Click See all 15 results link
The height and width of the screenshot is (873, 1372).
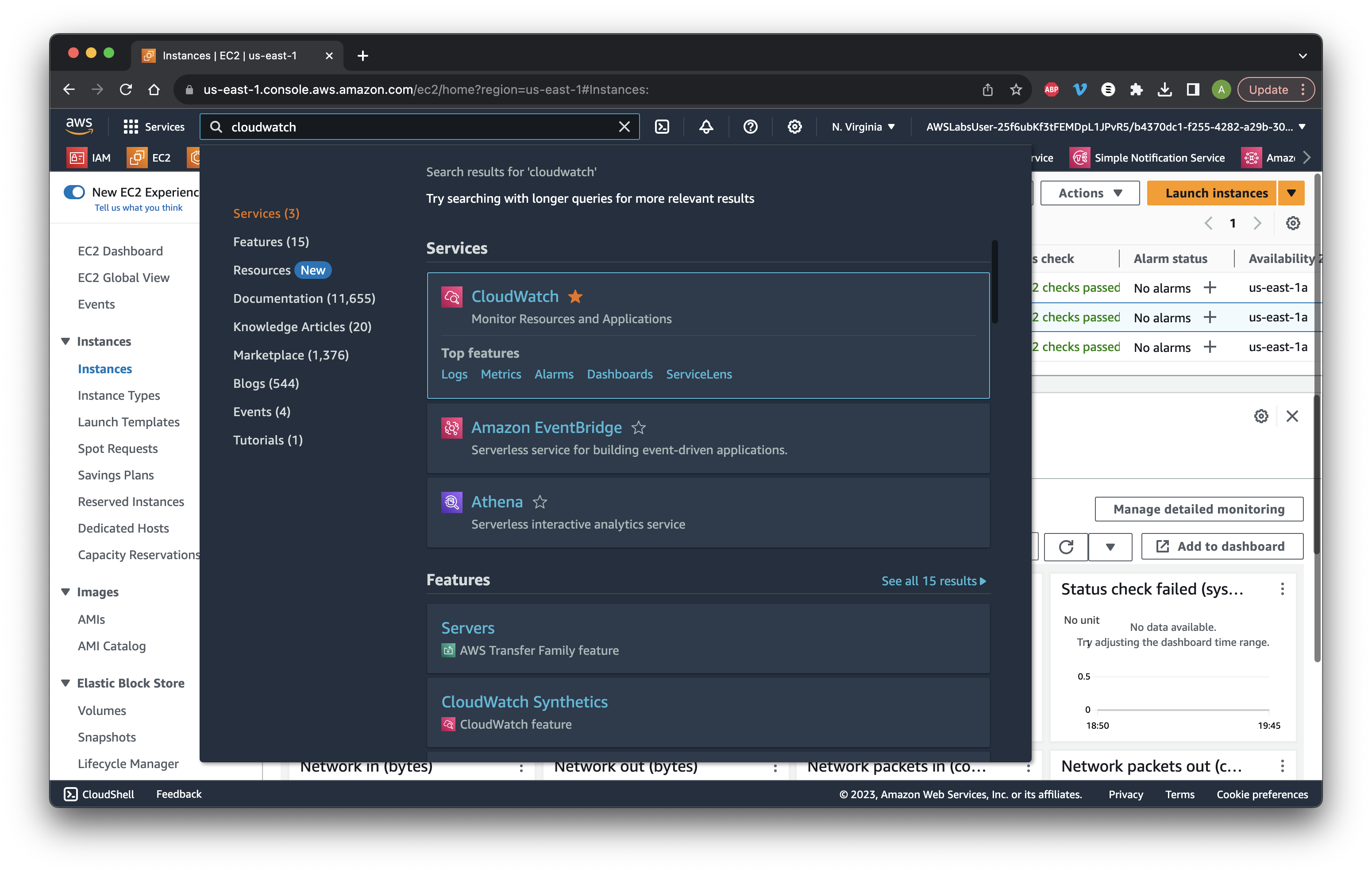point(933,581)
